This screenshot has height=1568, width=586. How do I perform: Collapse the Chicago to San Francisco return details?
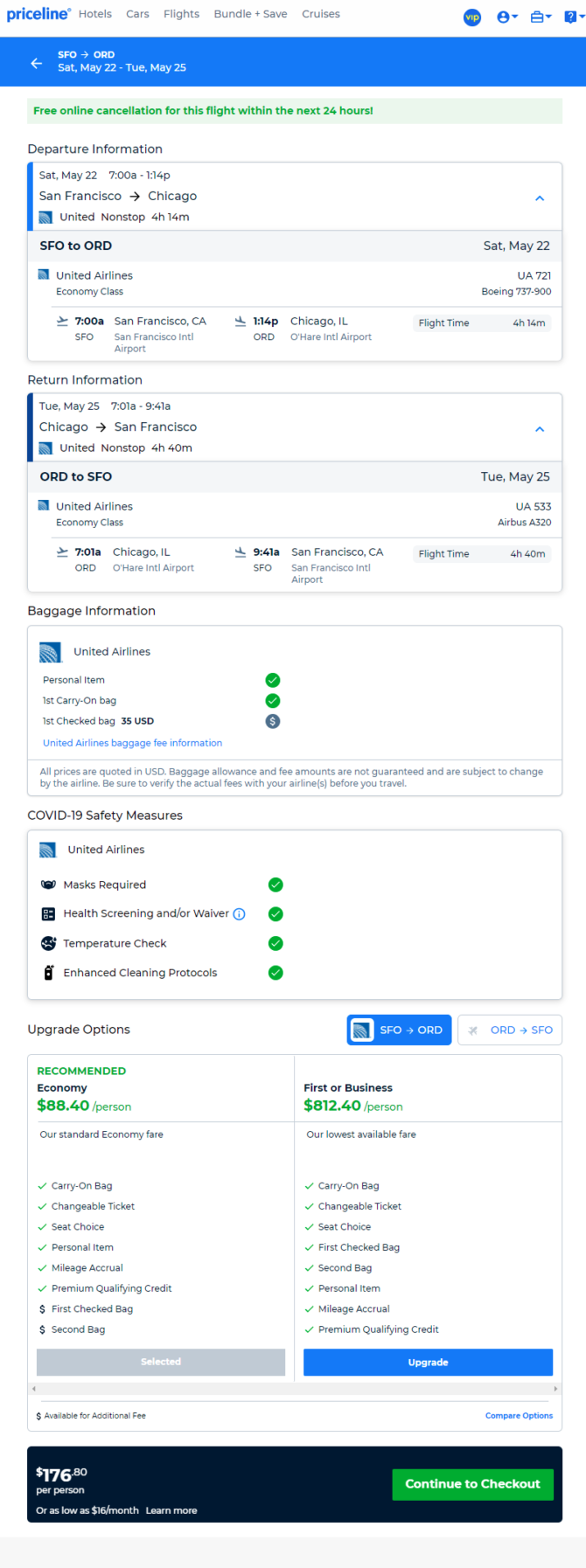point(540,429)
